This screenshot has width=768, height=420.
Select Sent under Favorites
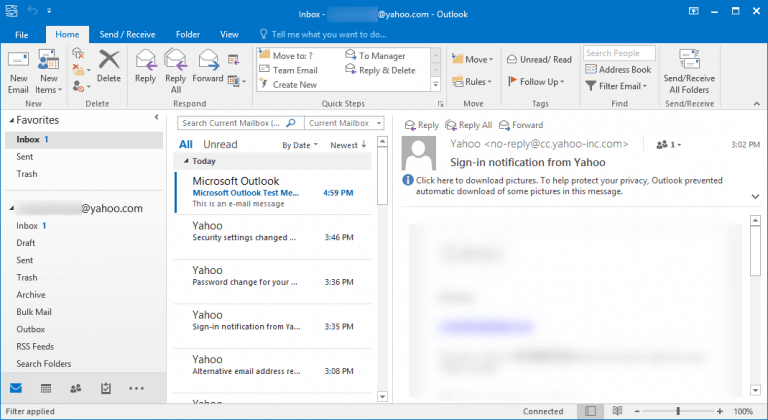(24, 156)
